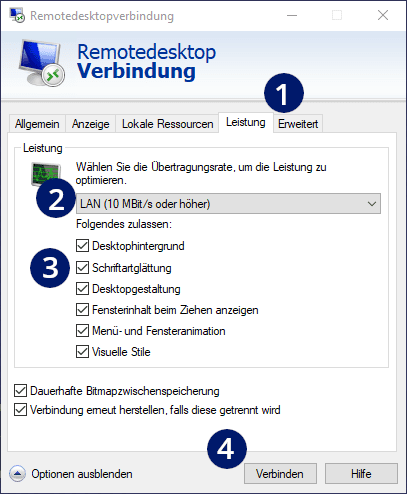Toggle the Schriftartglättung checkbox
The width and height of the screenshot is (407, 494).
(x=82, y=268)
